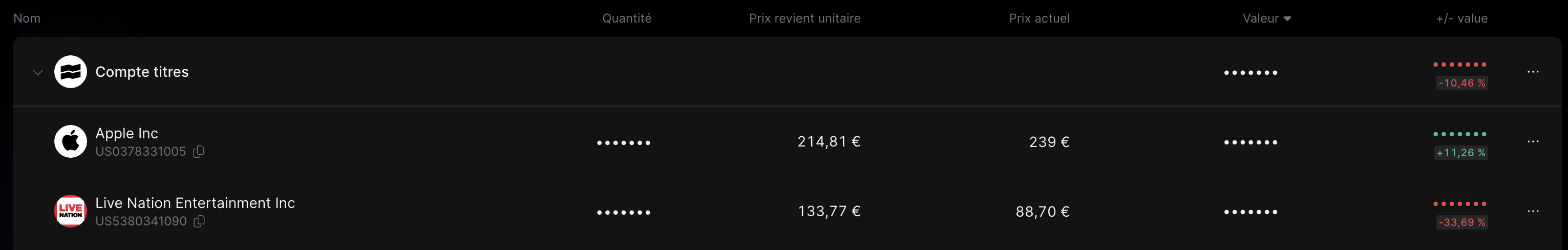Viewport: 1568px width, 250px height.
Task: Sort by Valeur column dropdown arrow
Action: click(x=1287, y=19)
